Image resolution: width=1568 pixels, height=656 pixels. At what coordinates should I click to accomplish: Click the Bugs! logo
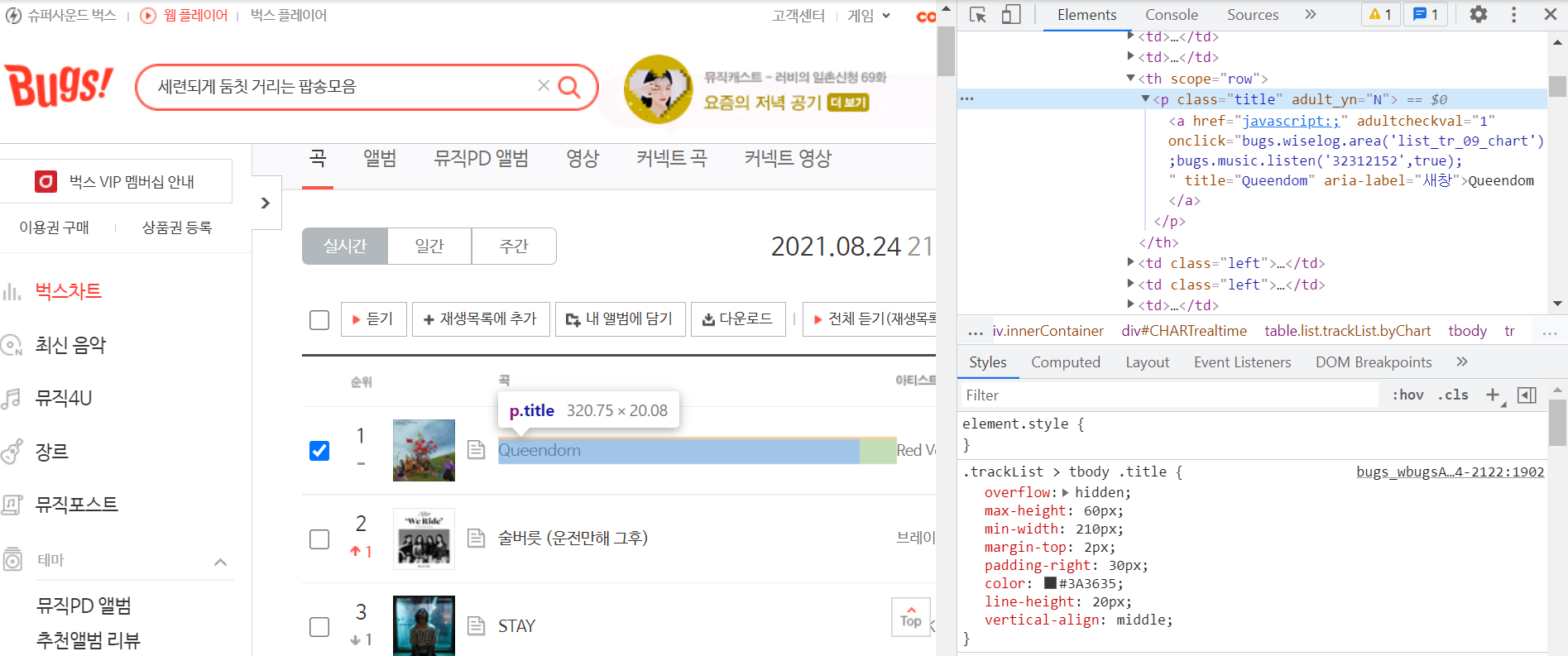59,85
